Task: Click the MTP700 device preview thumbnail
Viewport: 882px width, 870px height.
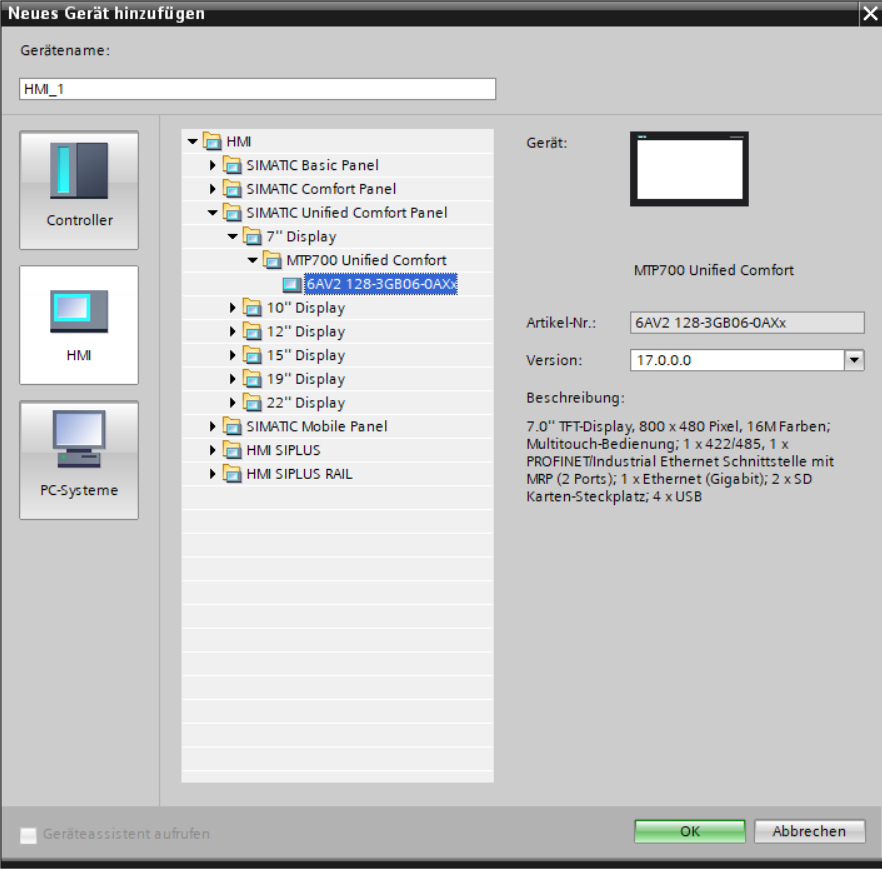Action: 688,169
